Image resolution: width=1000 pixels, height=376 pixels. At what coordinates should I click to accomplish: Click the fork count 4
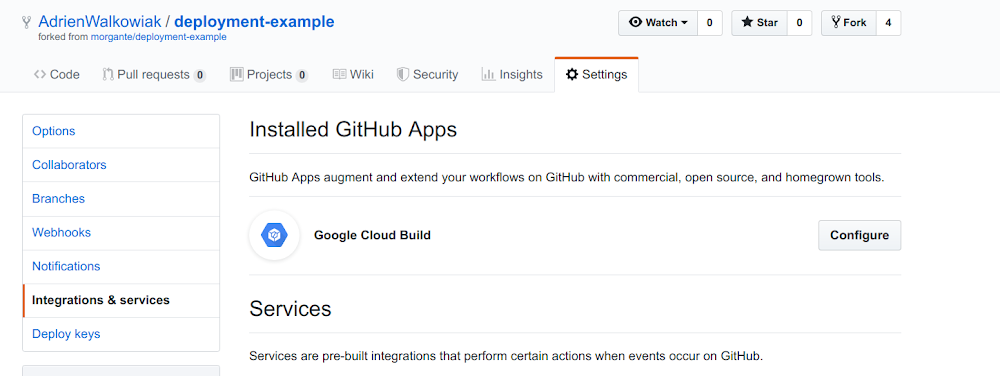click(888, 23)
